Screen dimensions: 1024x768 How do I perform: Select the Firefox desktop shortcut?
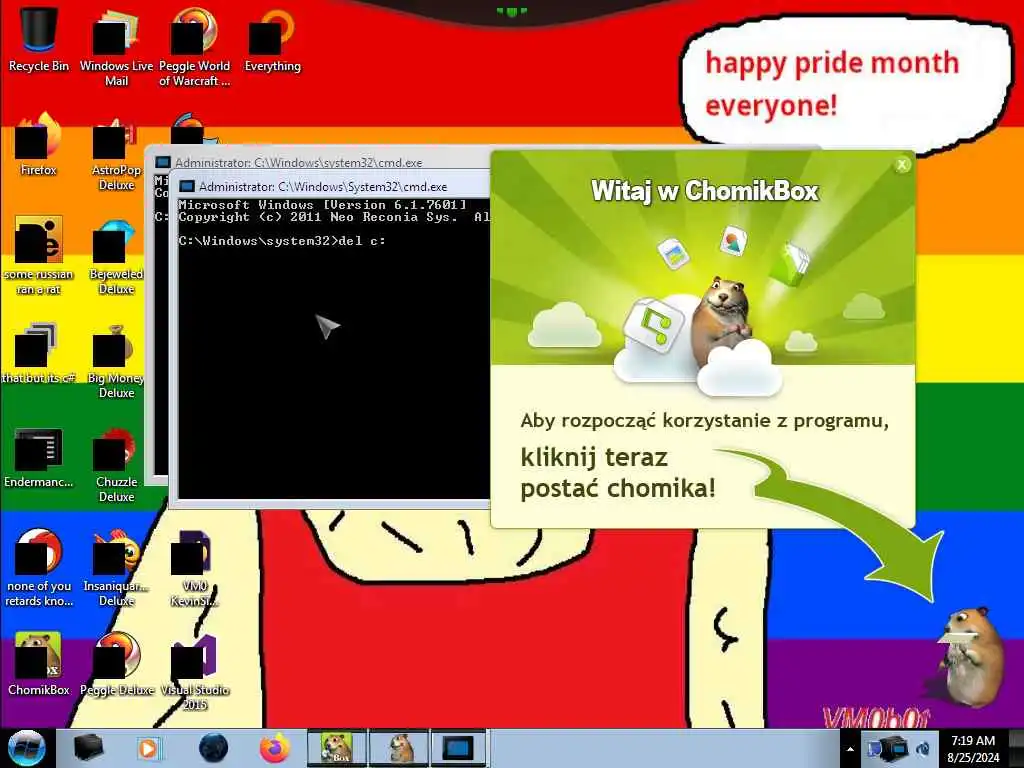(x=39, y=144)
